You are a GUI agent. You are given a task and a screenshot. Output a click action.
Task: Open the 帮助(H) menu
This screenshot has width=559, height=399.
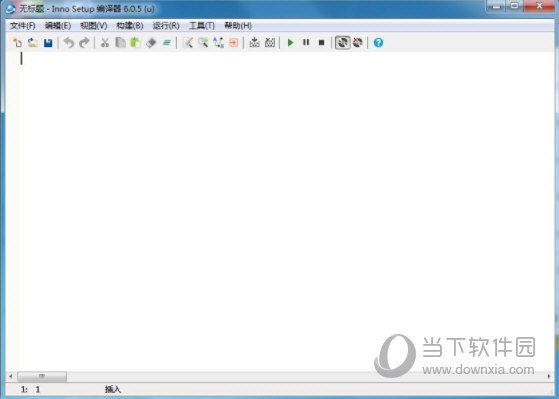238,26
